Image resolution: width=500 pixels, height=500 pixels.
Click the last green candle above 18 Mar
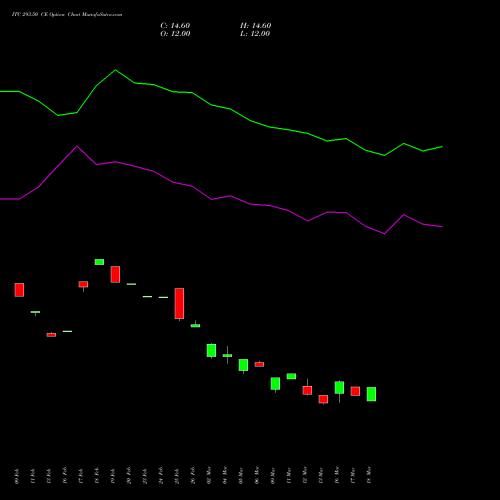pyautogui.click(x=371, y=394)
